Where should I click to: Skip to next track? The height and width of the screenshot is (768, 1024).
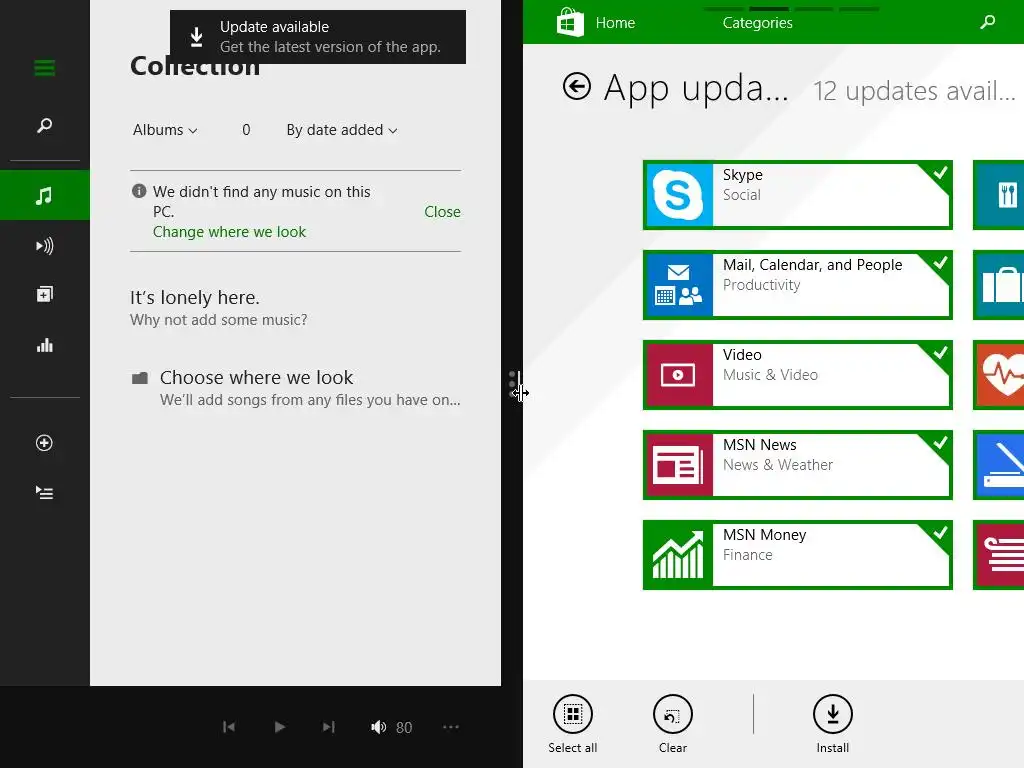coord(328,727)
